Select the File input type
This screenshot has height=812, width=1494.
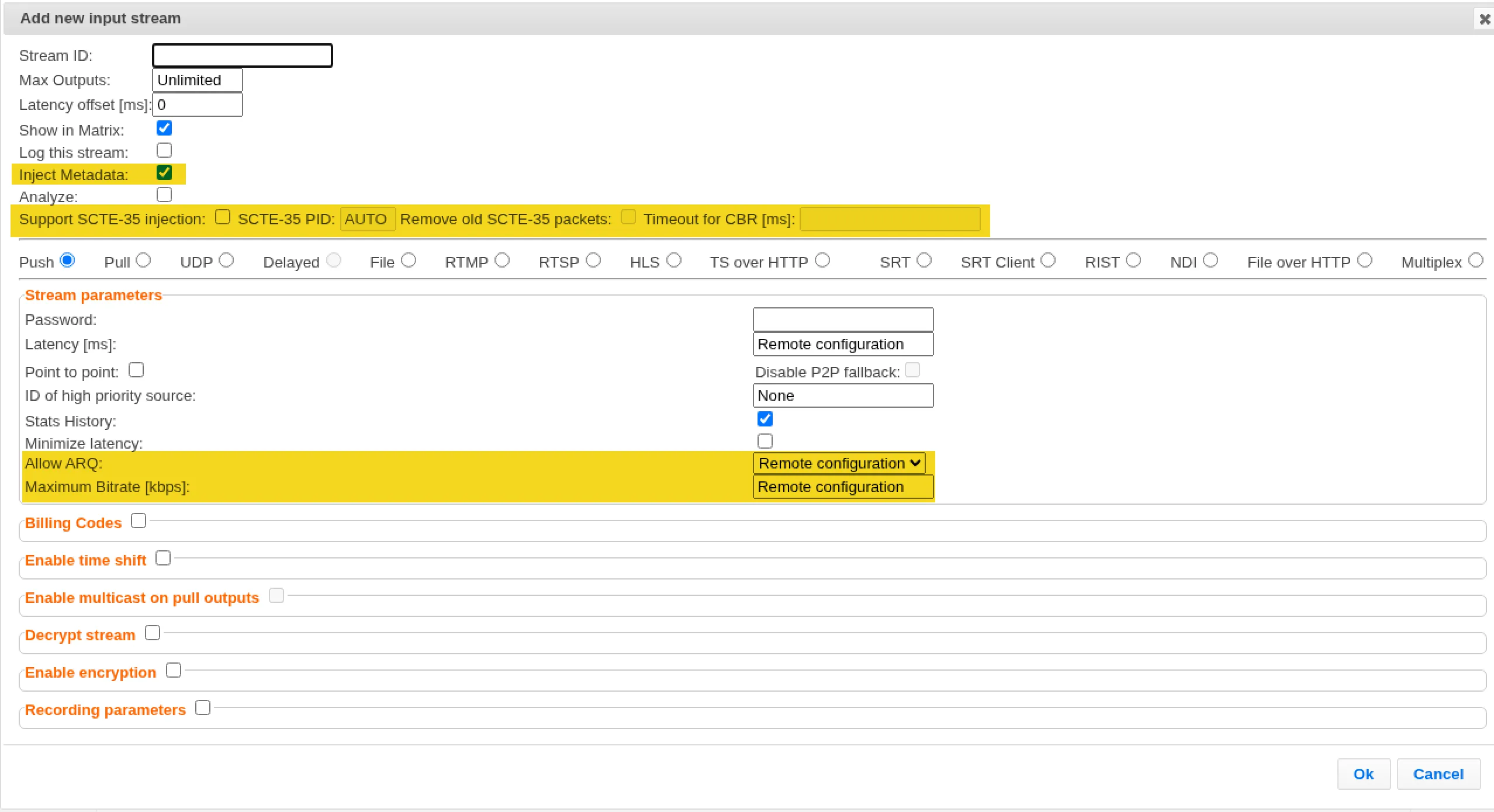point(409,260)
